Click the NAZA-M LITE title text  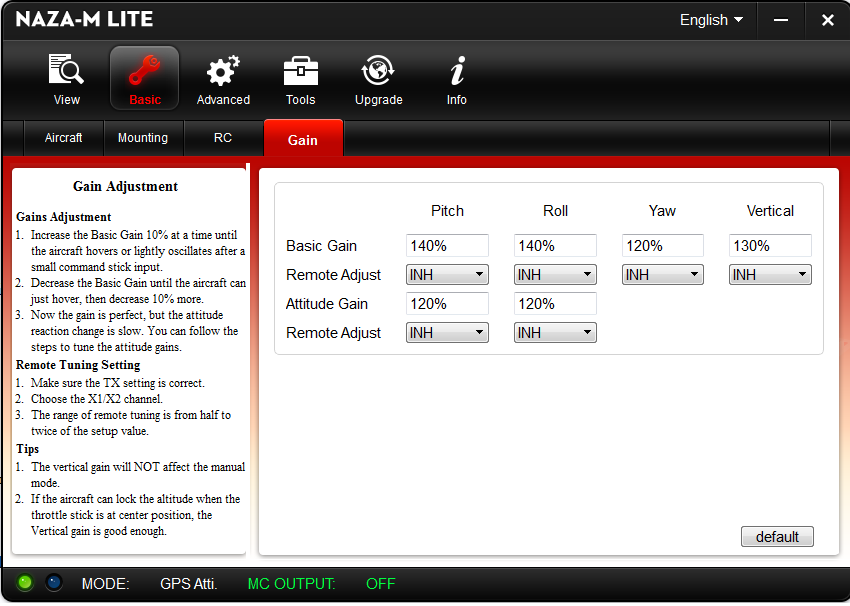(84, 20)
